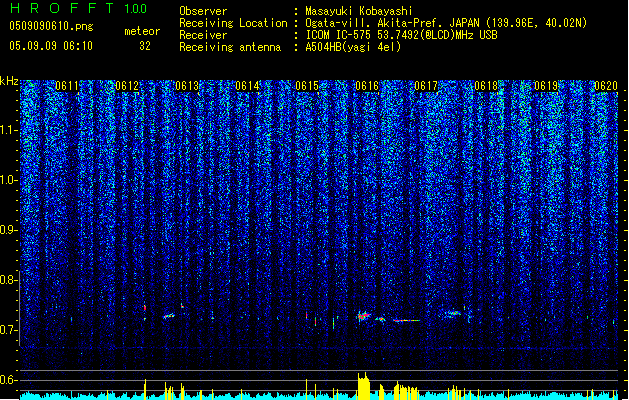The width and height of the screenshot is (629, 400).
Task: Click the kHz axis unit label
Action: [9, 81]
